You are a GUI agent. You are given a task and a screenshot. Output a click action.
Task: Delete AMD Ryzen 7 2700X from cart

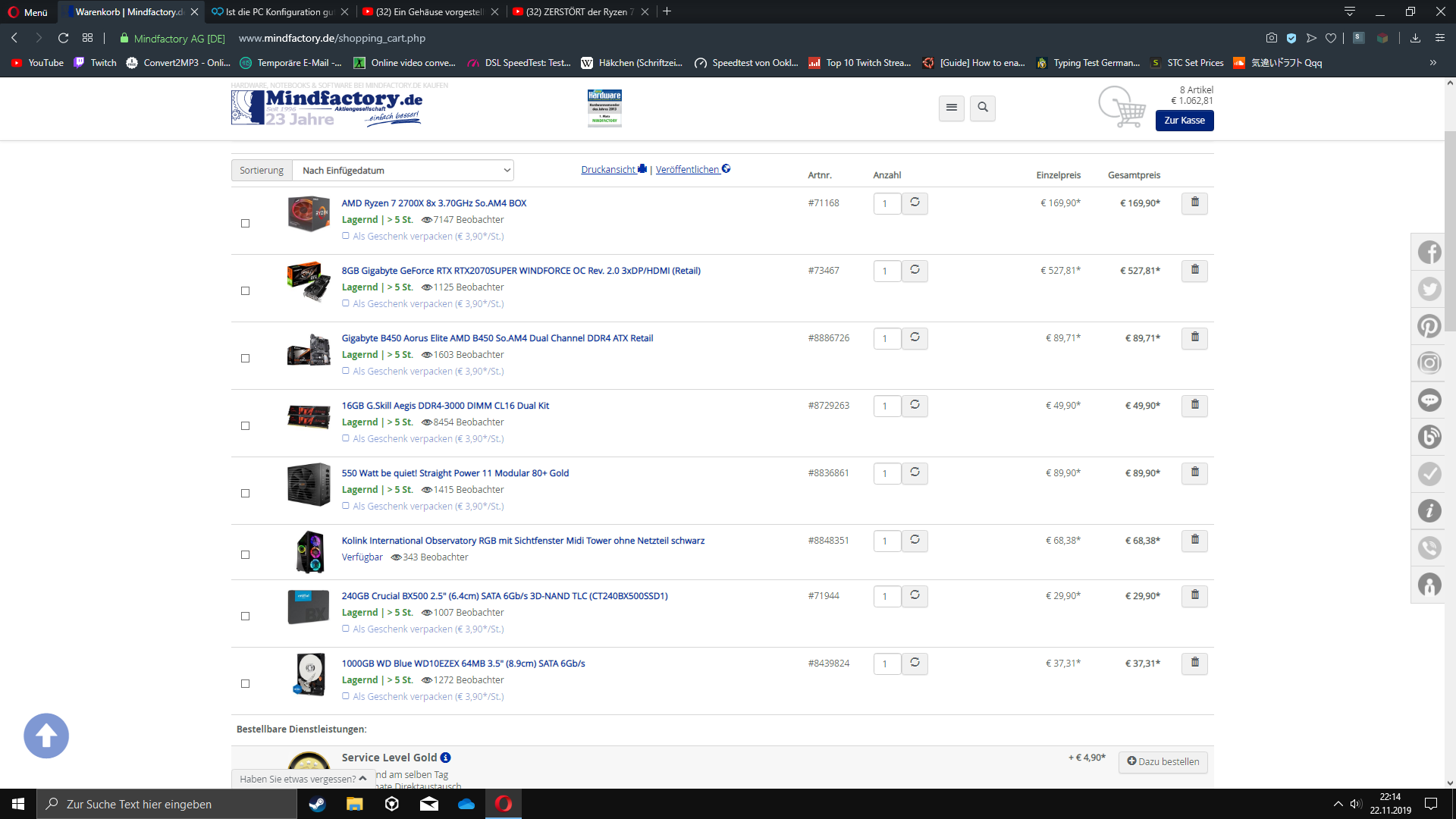(1194, 203)
